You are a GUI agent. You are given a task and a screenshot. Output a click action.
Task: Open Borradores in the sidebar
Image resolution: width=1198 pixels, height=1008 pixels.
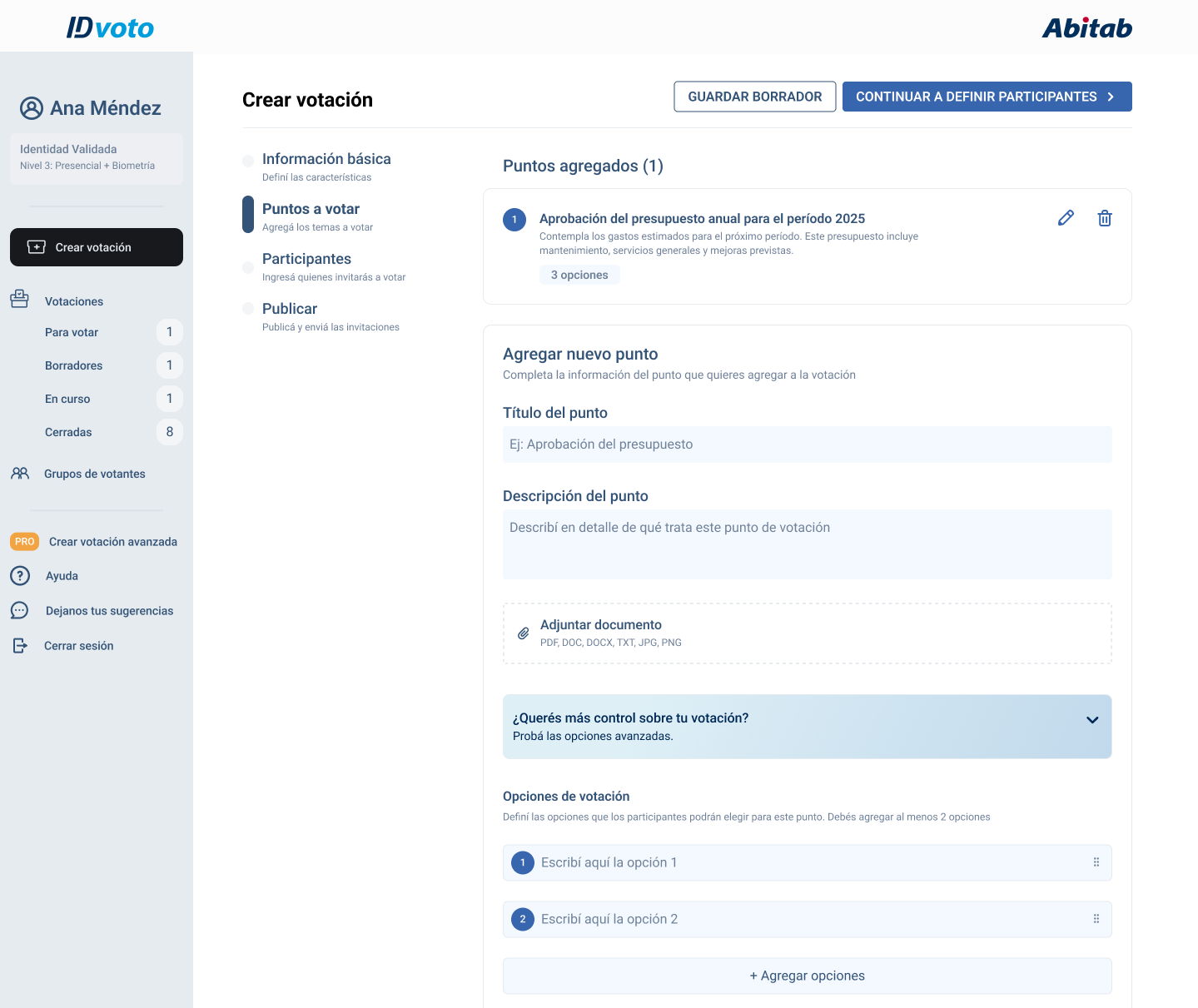coord(74,365)
